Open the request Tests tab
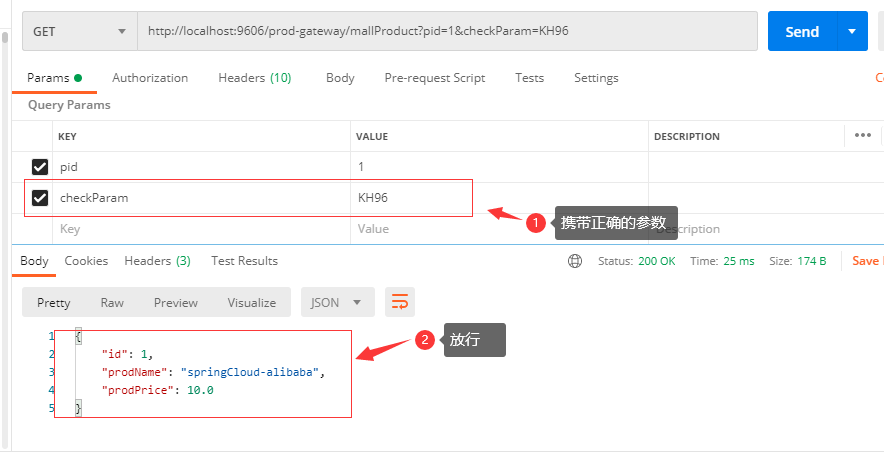This screenshot has height=456, width=884. pos(530,78)
